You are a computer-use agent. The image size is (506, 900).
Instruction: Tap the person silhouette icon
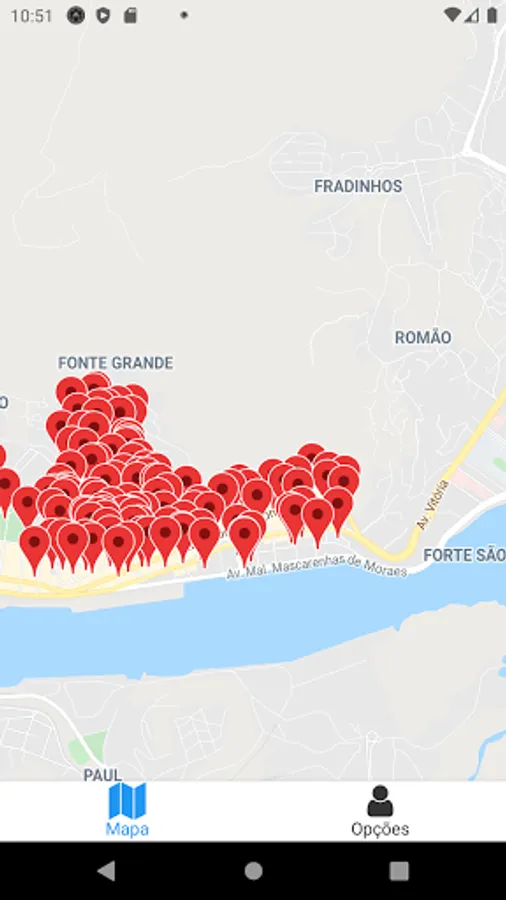[380, 801]
